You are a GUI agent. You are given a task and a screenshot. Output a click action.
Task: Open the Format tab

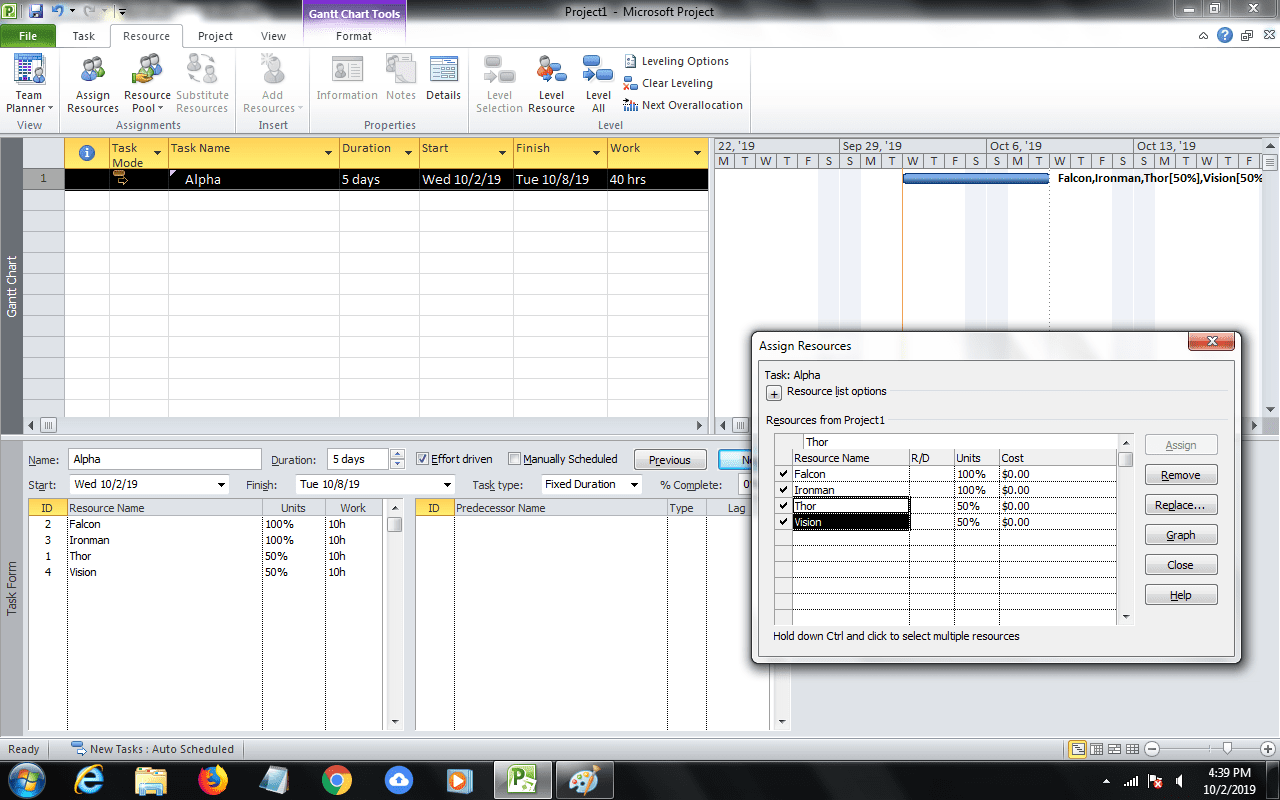coord(354,36)
